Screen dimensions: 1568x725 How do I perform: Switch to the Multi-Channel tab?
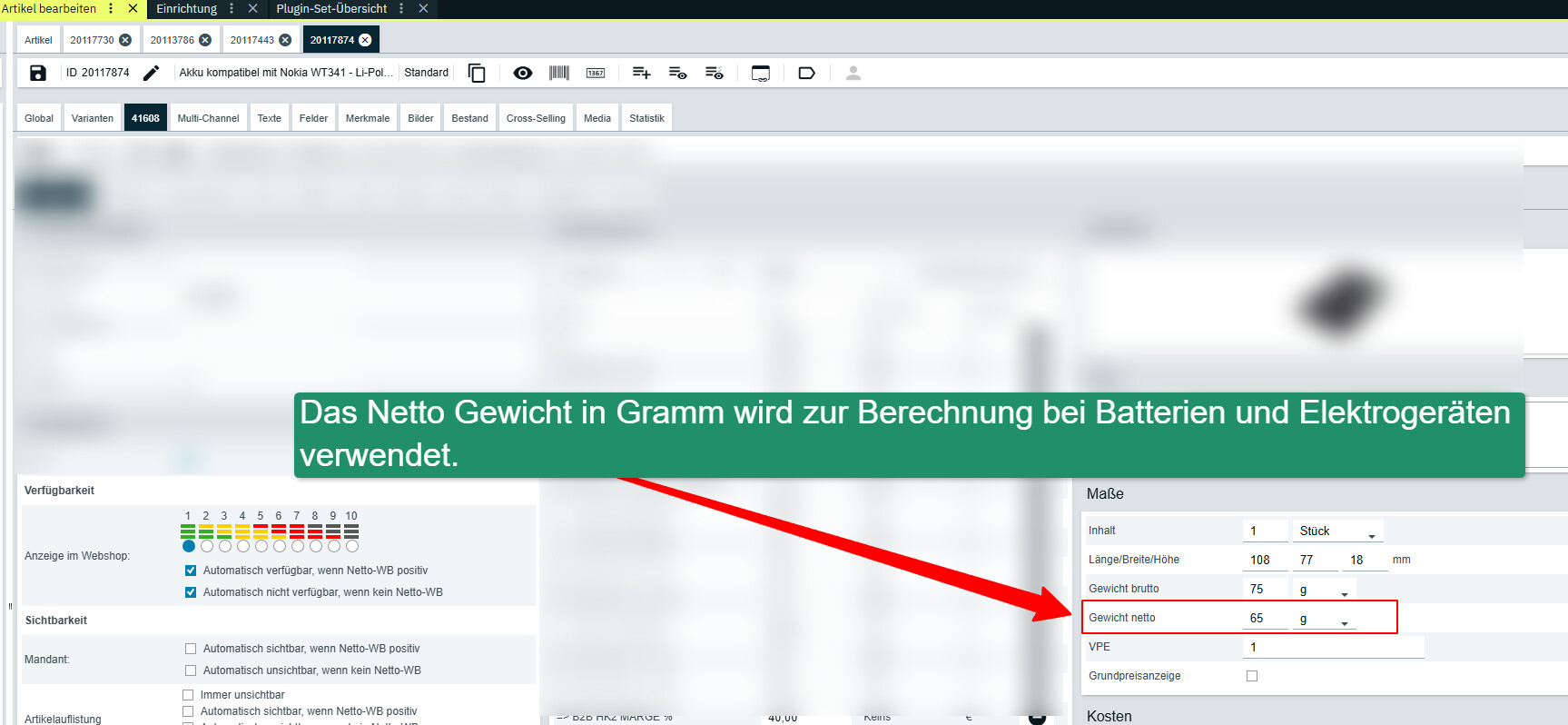[x=208, y=118]
